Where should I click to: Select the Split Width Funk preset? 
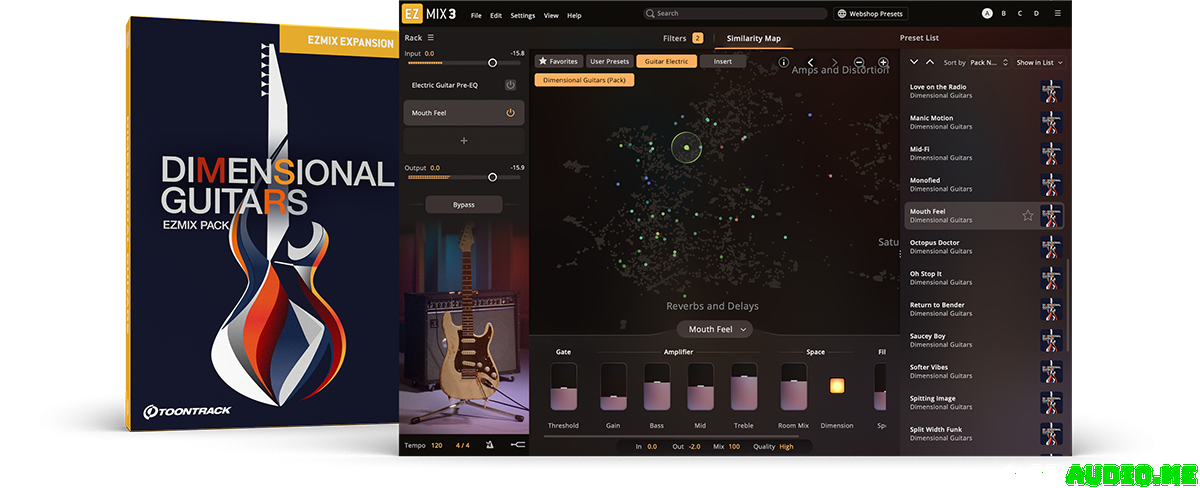pyautogui.click(x=984, y=433)
